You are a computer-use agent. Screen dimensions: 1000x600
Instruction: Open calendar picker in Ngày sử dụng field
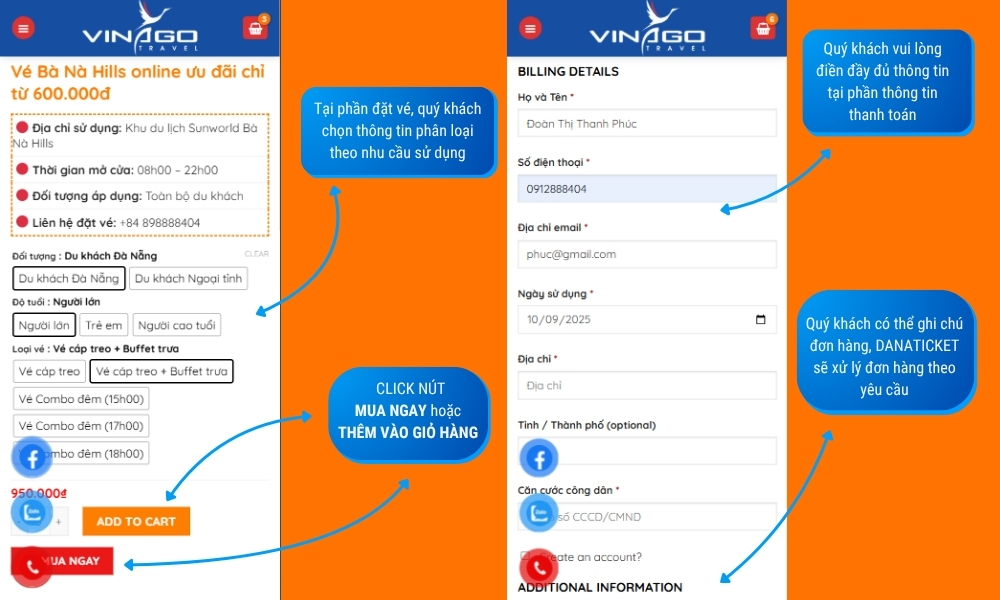point(760,319)
